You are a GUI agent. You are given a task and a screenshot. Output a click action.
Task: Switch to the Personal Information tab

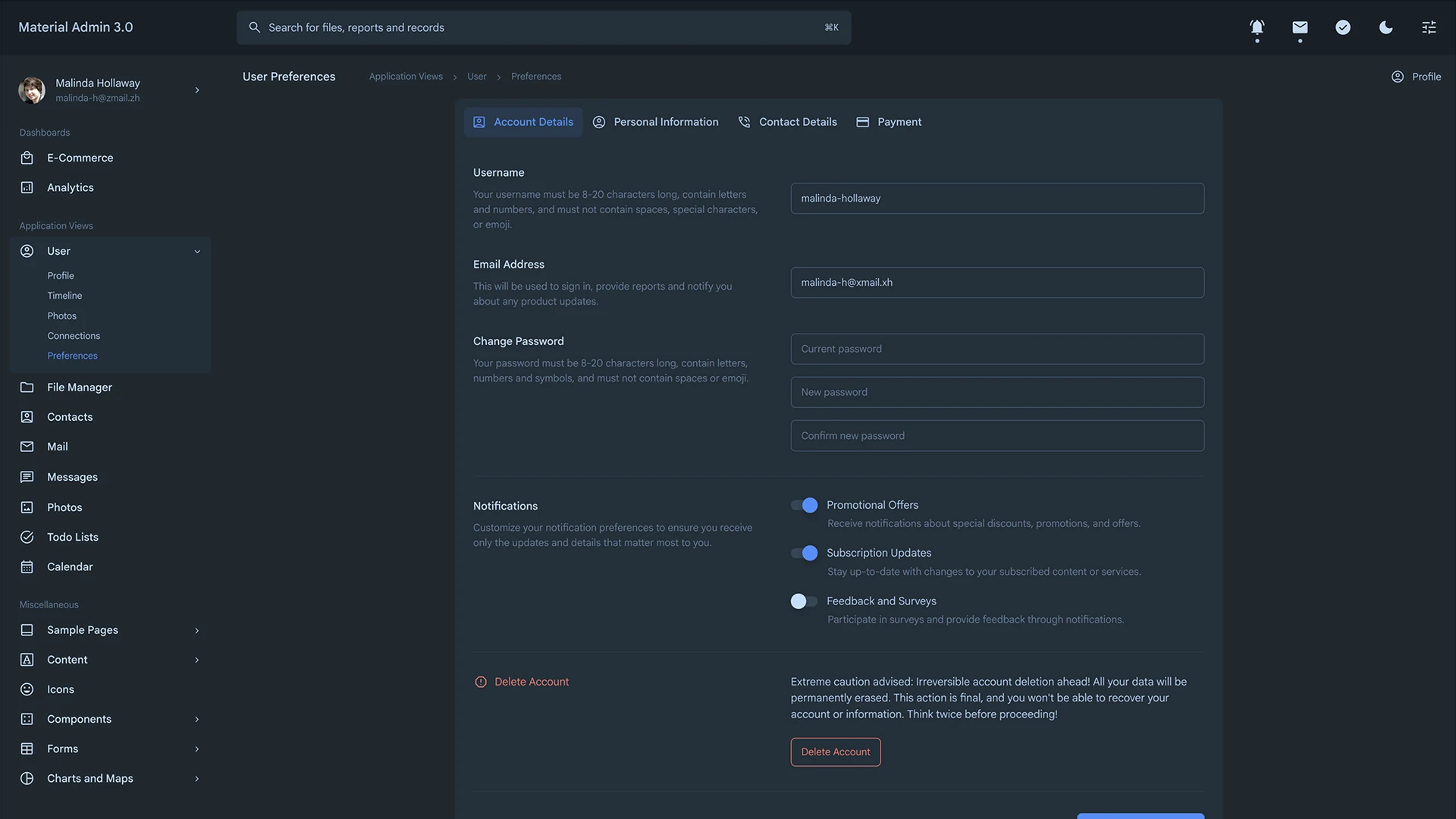click(x=656, y=122)
